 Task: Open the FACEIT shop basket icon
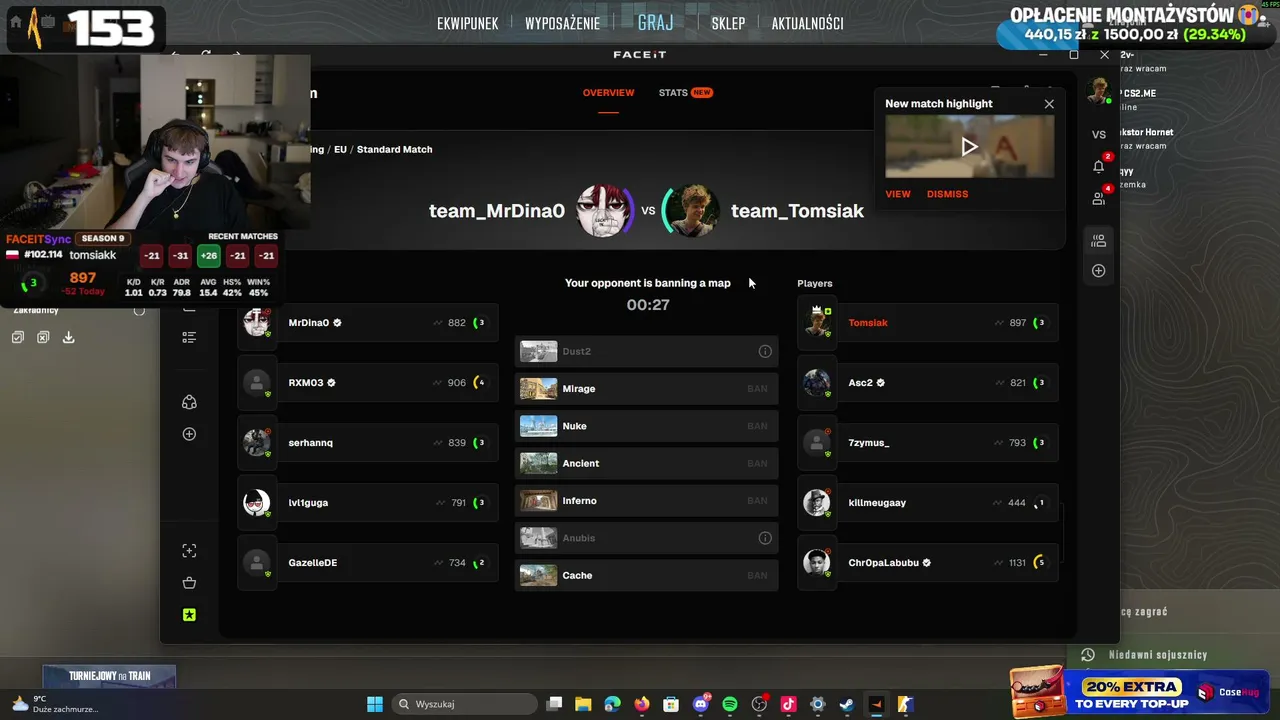[x=189, y=583]
